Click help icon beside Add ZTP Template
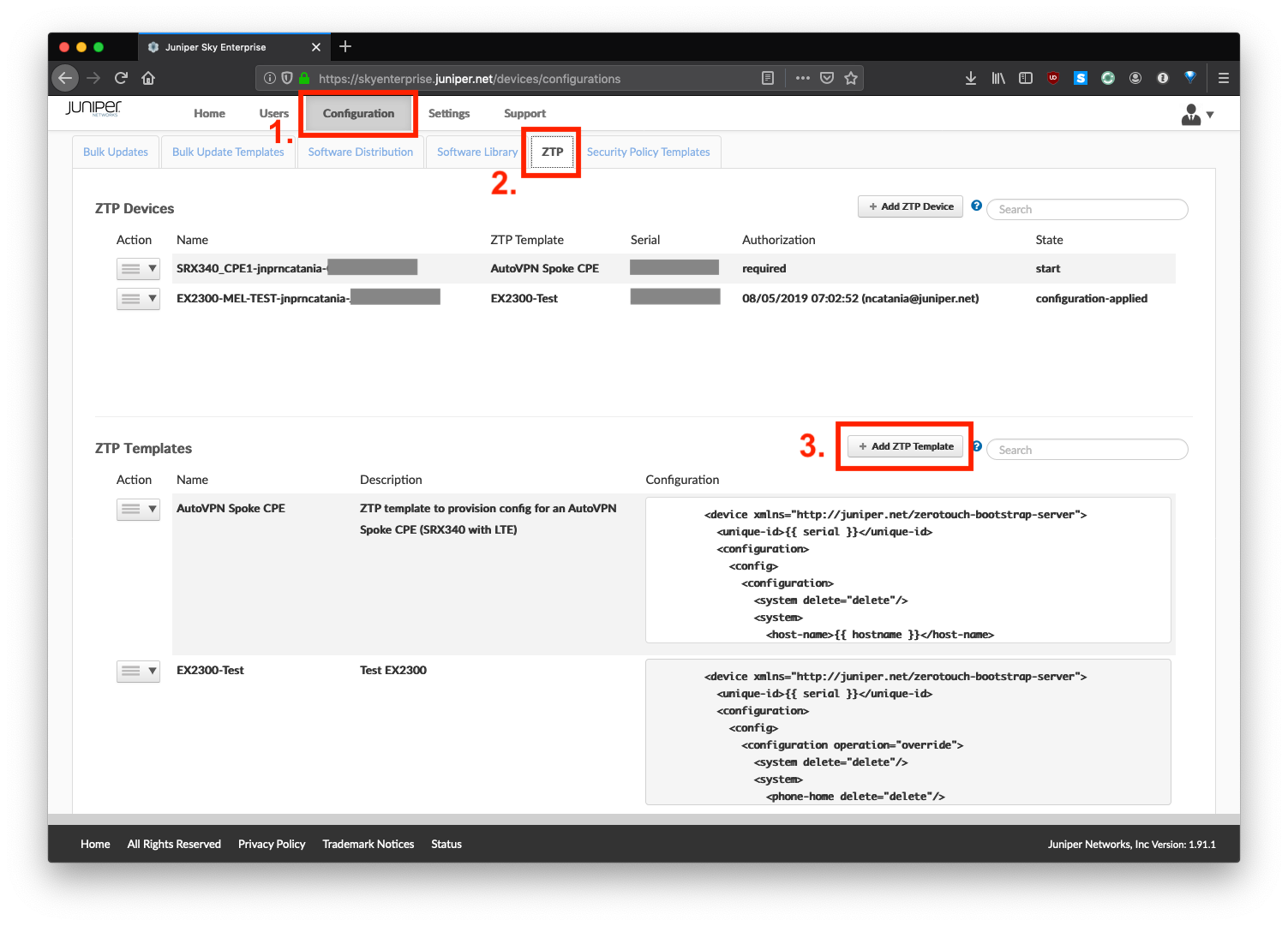Image resolution: width=1288 pixels, height=926 pixels. tap(977, 446)
